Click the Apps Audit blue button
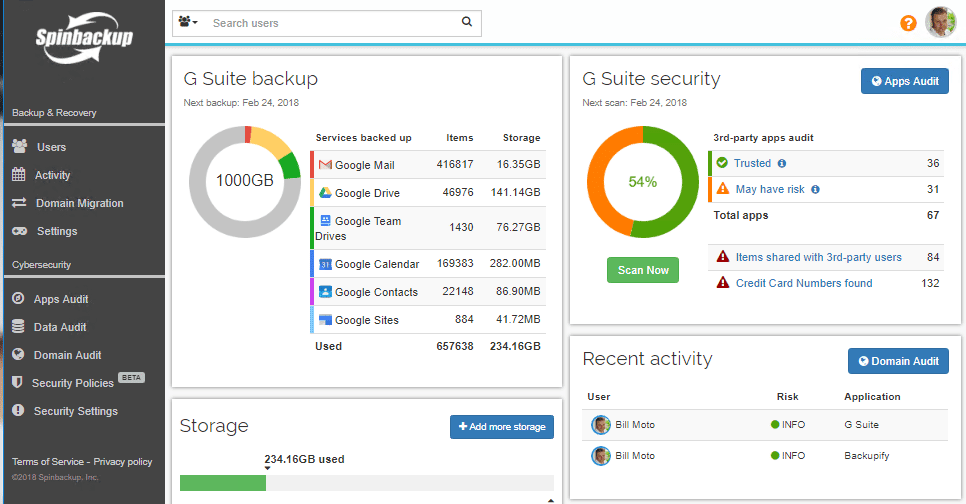The height and width of the screenshot is (504, 966). coord(904,81)
